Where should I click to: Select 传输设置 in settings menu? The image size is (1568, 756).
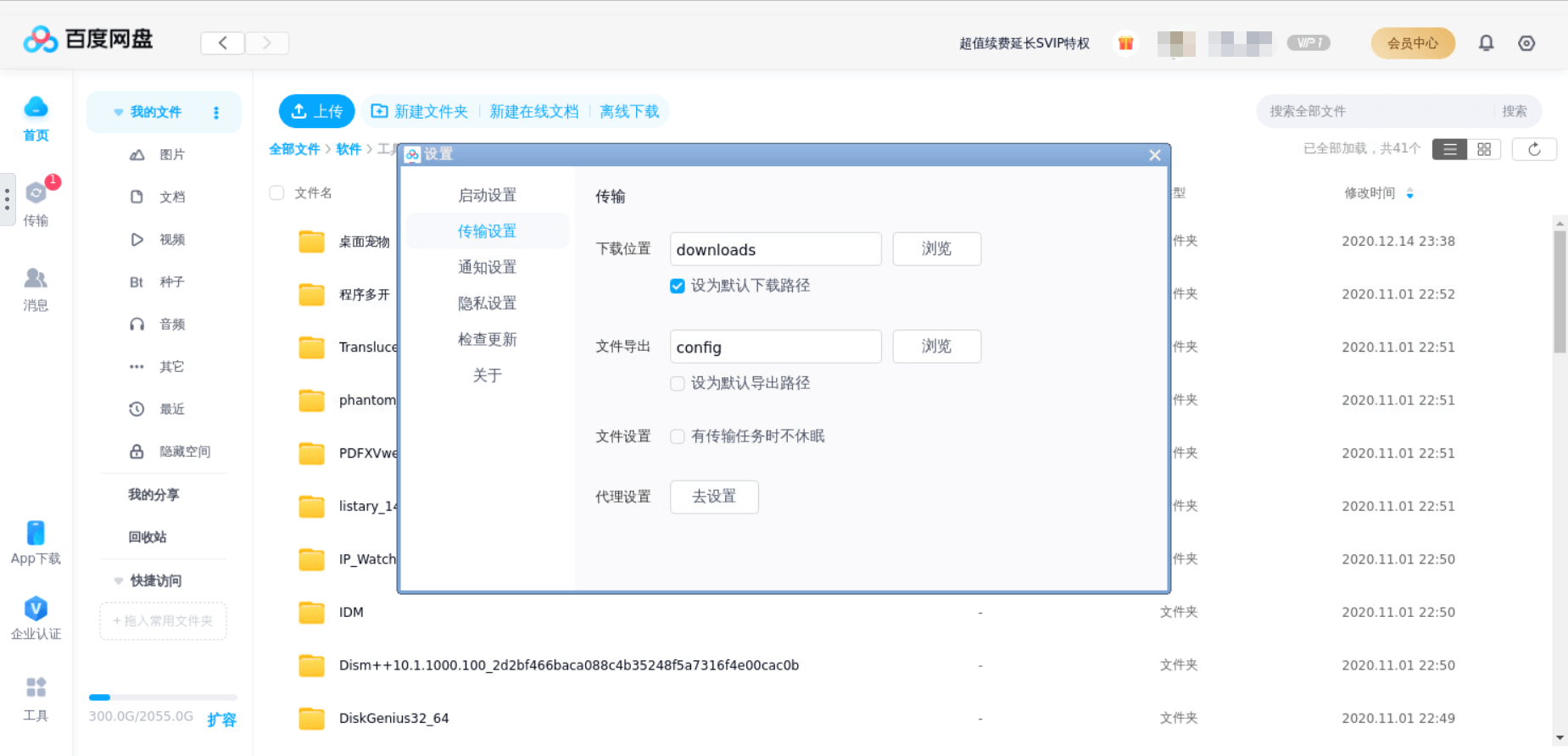click(x=487, y=231)
